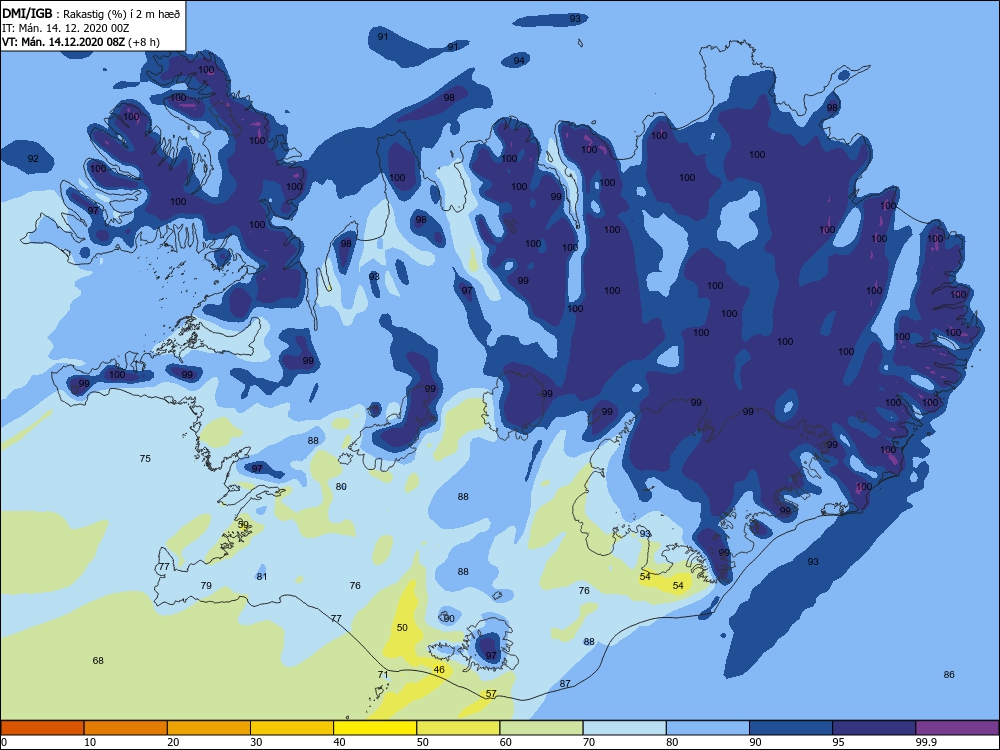Click the 'VT: Mán. 14.12.2020 08Z (+8 h)' line

81,42
